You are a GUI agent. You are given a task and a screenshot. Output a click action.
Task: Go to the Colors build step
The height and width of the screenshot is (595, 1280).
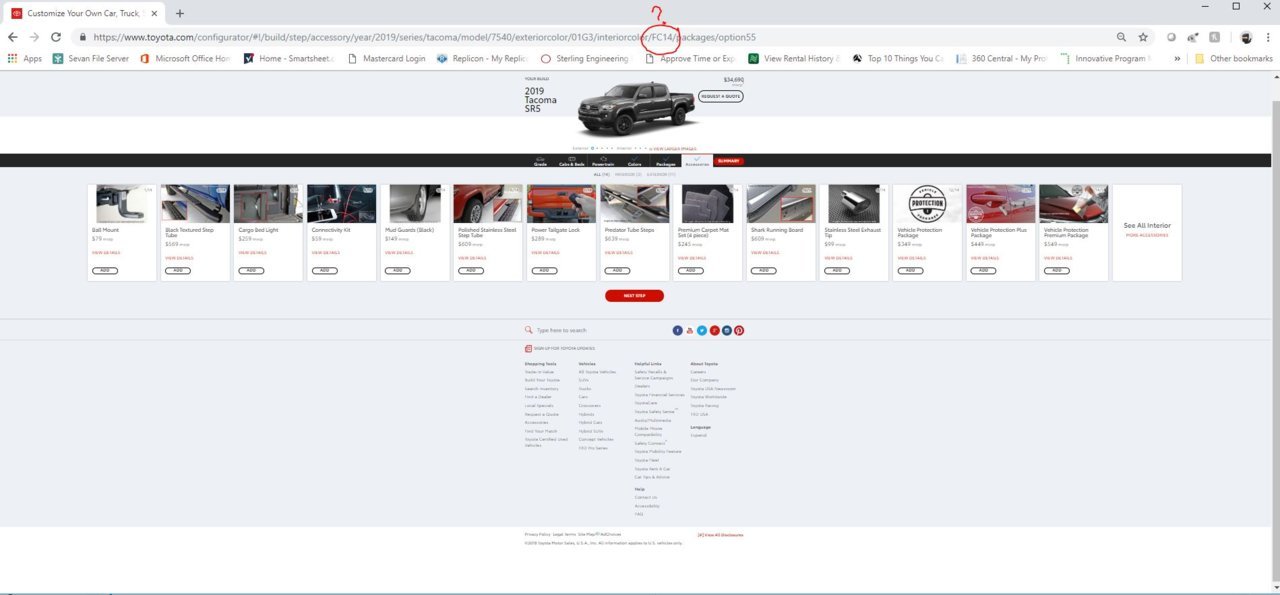click(634, 161)
